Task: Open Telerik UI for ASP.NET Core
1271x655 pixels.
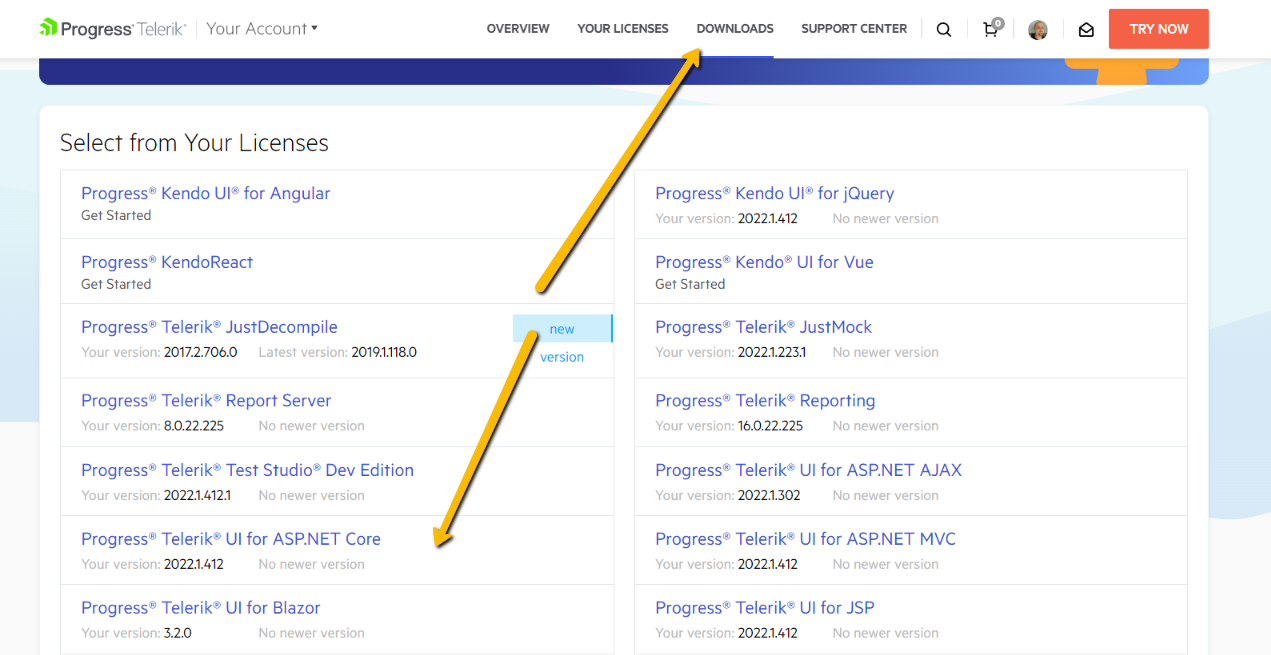Action: 231,539
